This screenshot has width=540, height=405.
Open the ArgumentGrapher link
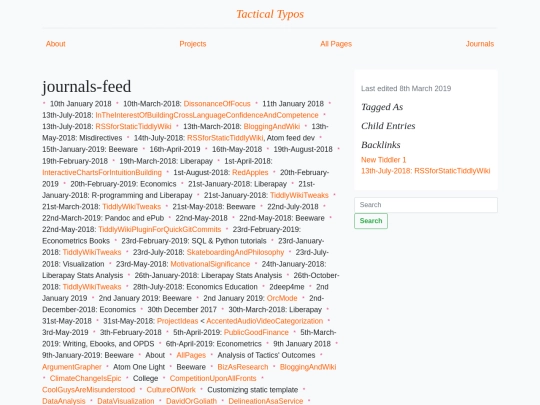72,367
